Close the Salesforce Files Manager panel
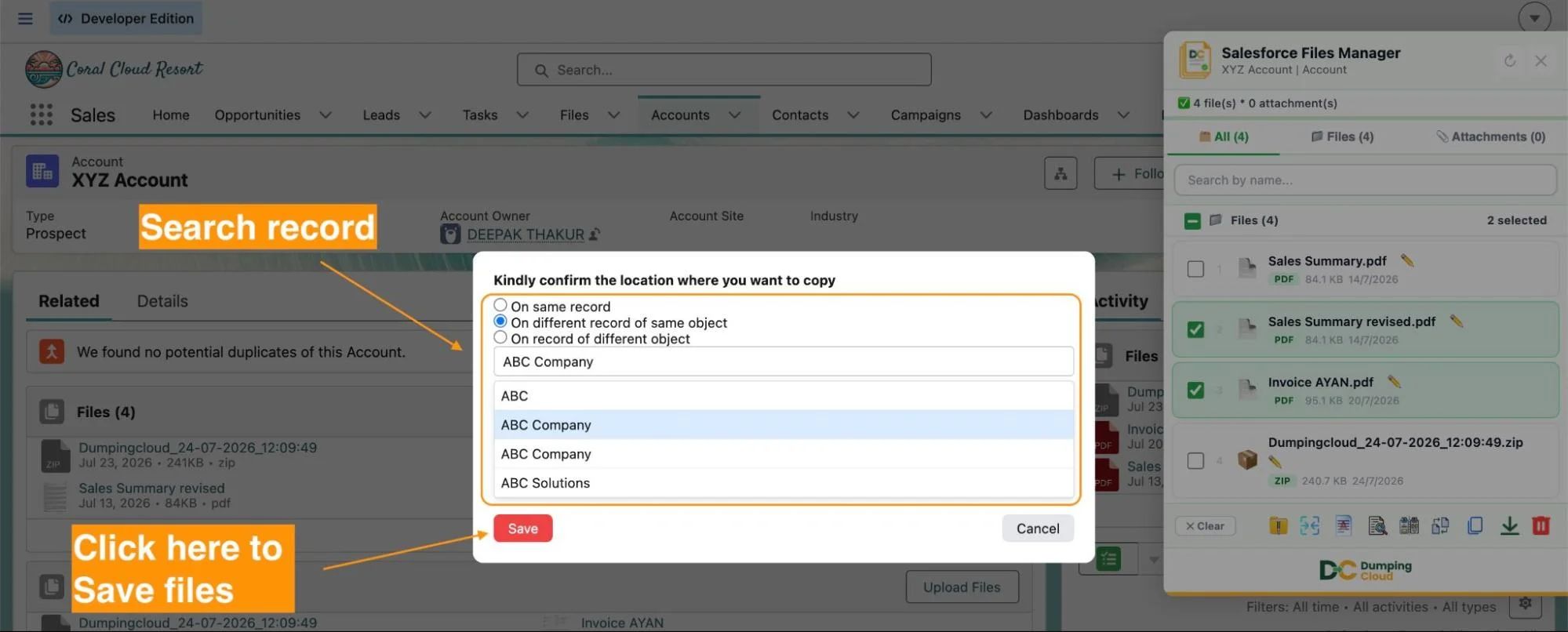 (1541, 60)
